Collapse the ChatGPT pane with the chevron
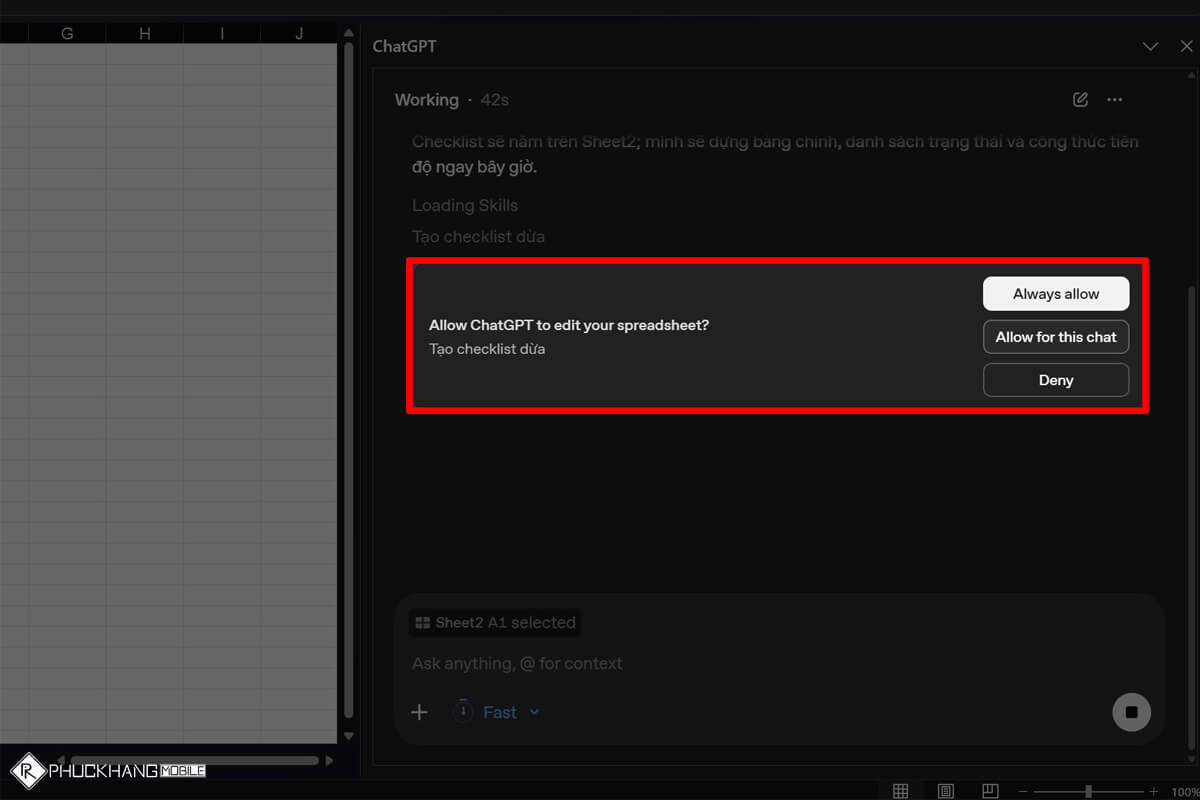 click(x=1150, y=46)
